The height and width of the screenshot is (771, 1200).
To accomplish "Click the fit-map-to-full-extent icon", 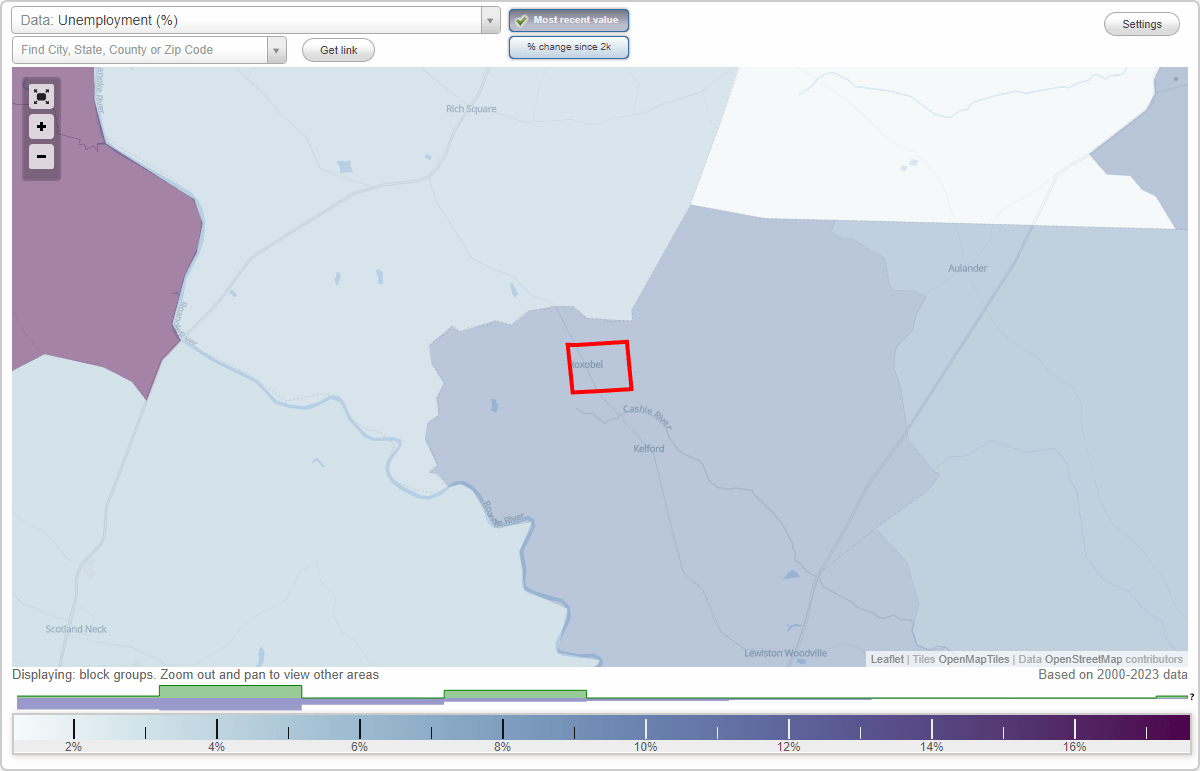I will [41, 96].
